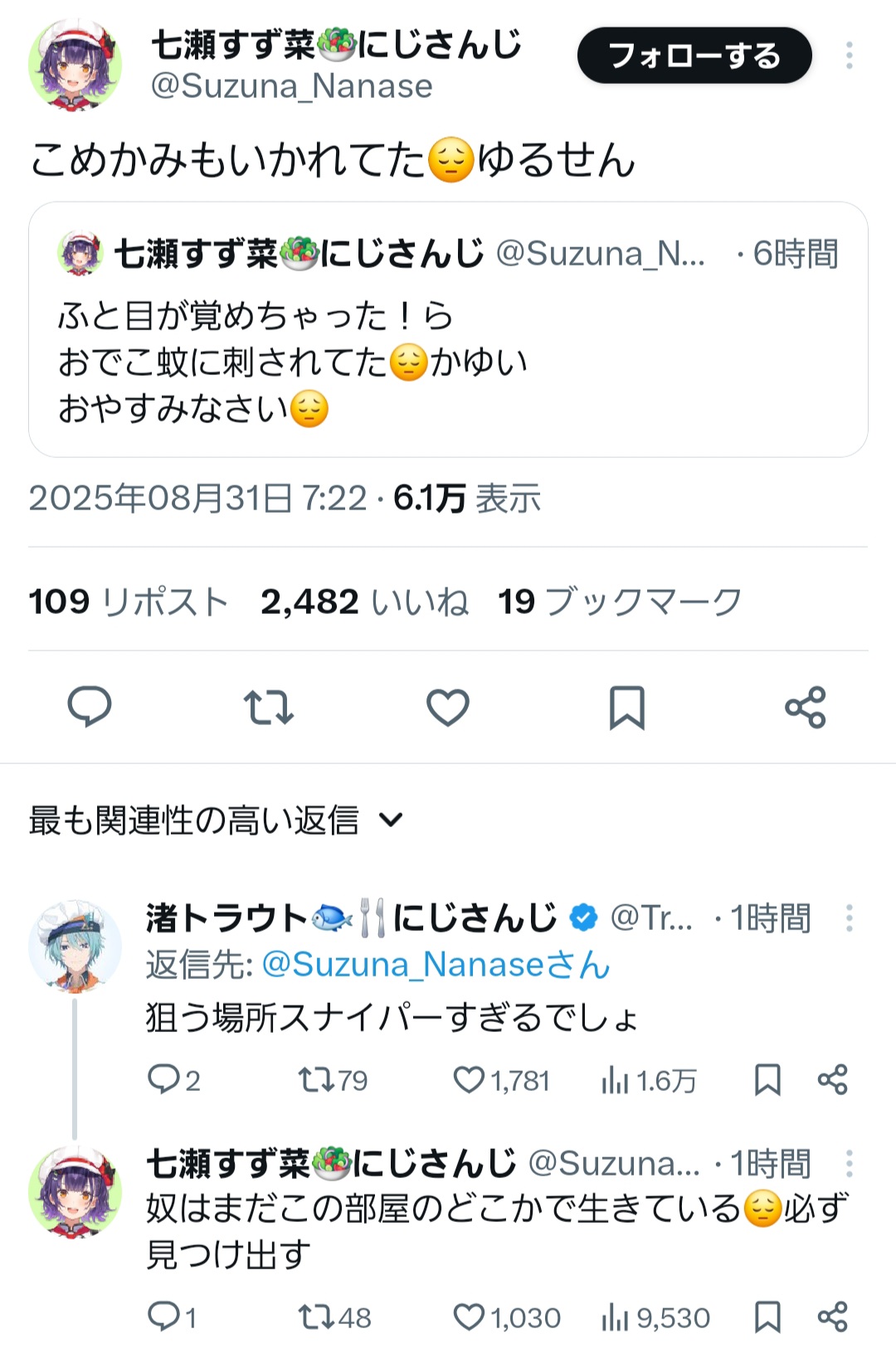Screen dimensions: 896x1353
Task: Open comments on 渚トラウト's reply
Action: 163,1080
